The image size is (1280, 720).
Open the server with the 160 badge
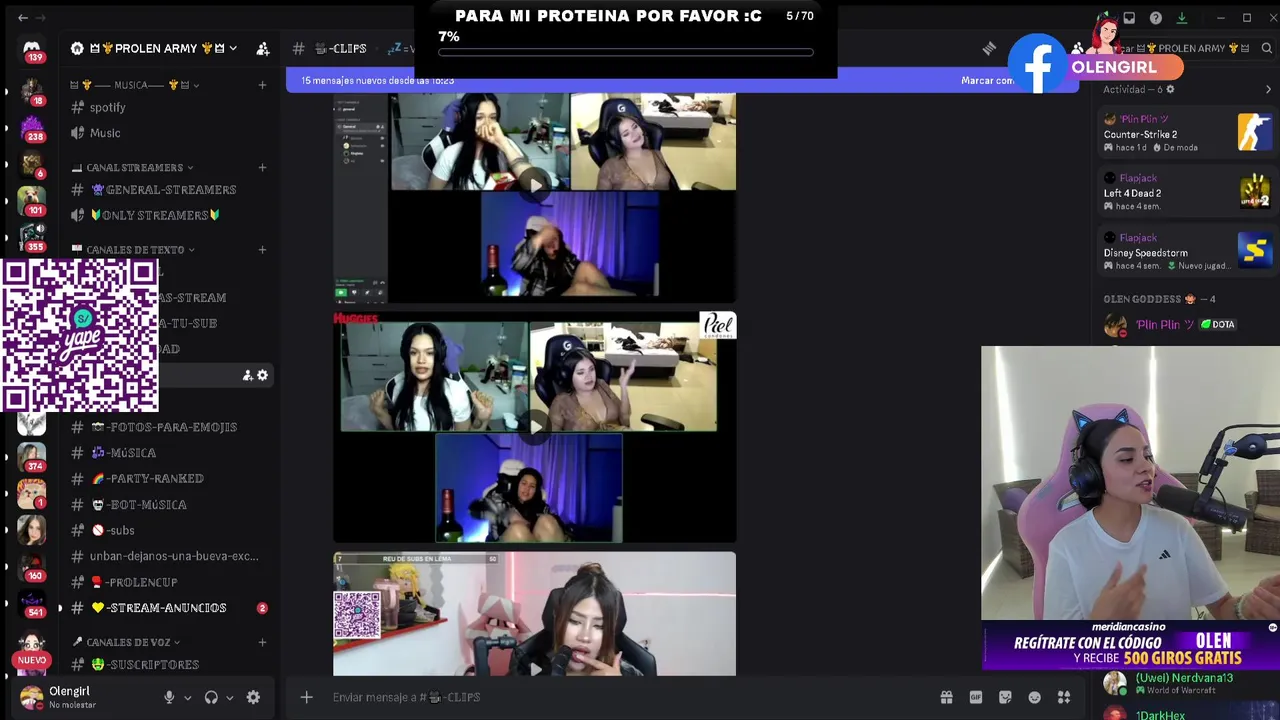[x=32, y=566]
